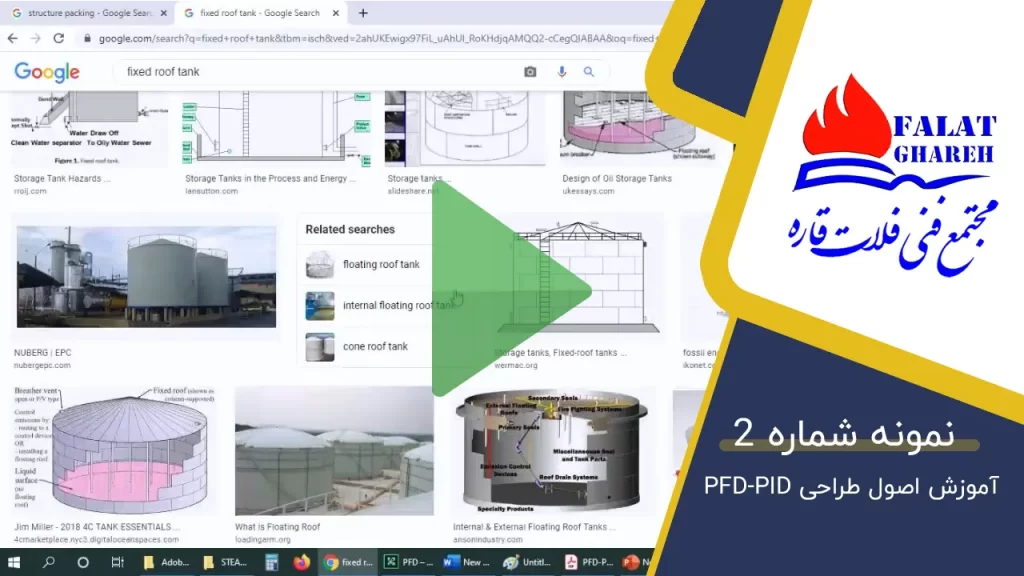Click the floating roof tank suggestion thumbnail
Viewport: 1024px width, 576px height.
320,264
